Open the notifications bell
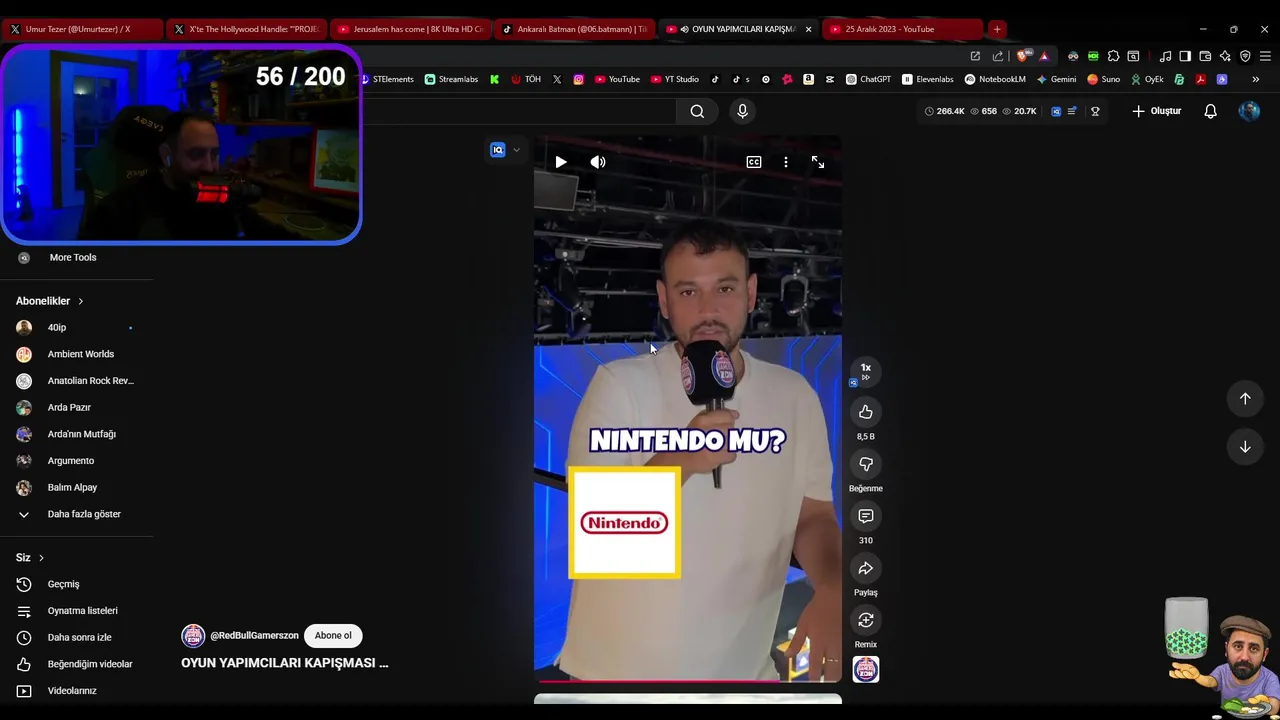1280x720 pixels. click(1210, 111)
